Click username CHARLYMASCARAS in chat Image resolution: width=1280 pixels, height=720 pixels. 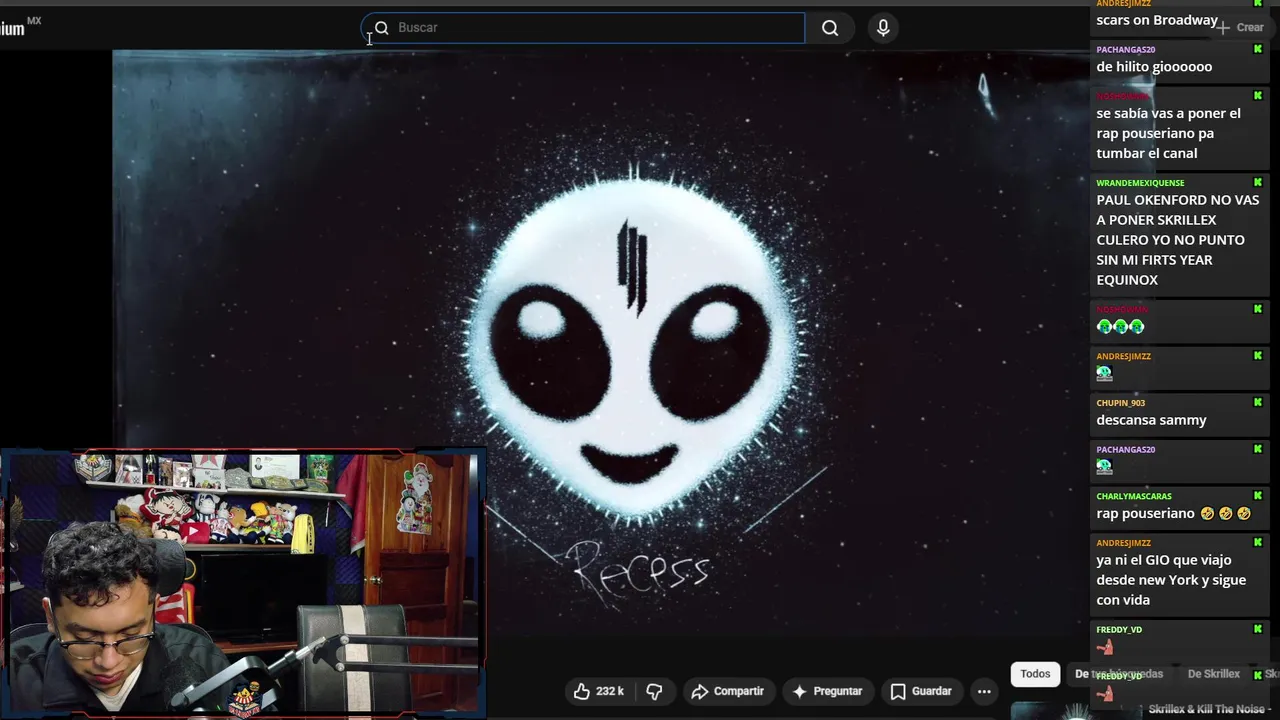pyautogui.click(x=1134, y=496)
